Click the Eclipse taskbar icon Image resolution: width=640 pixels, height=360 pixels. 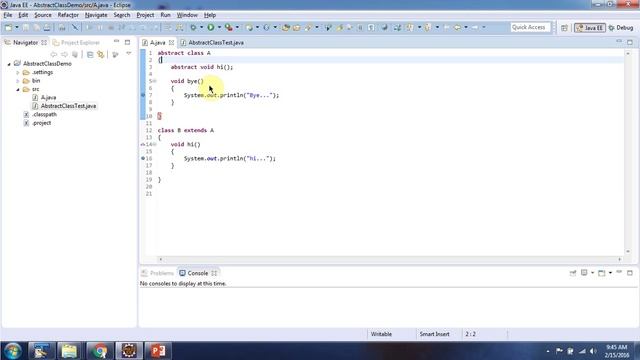[129, 351]
